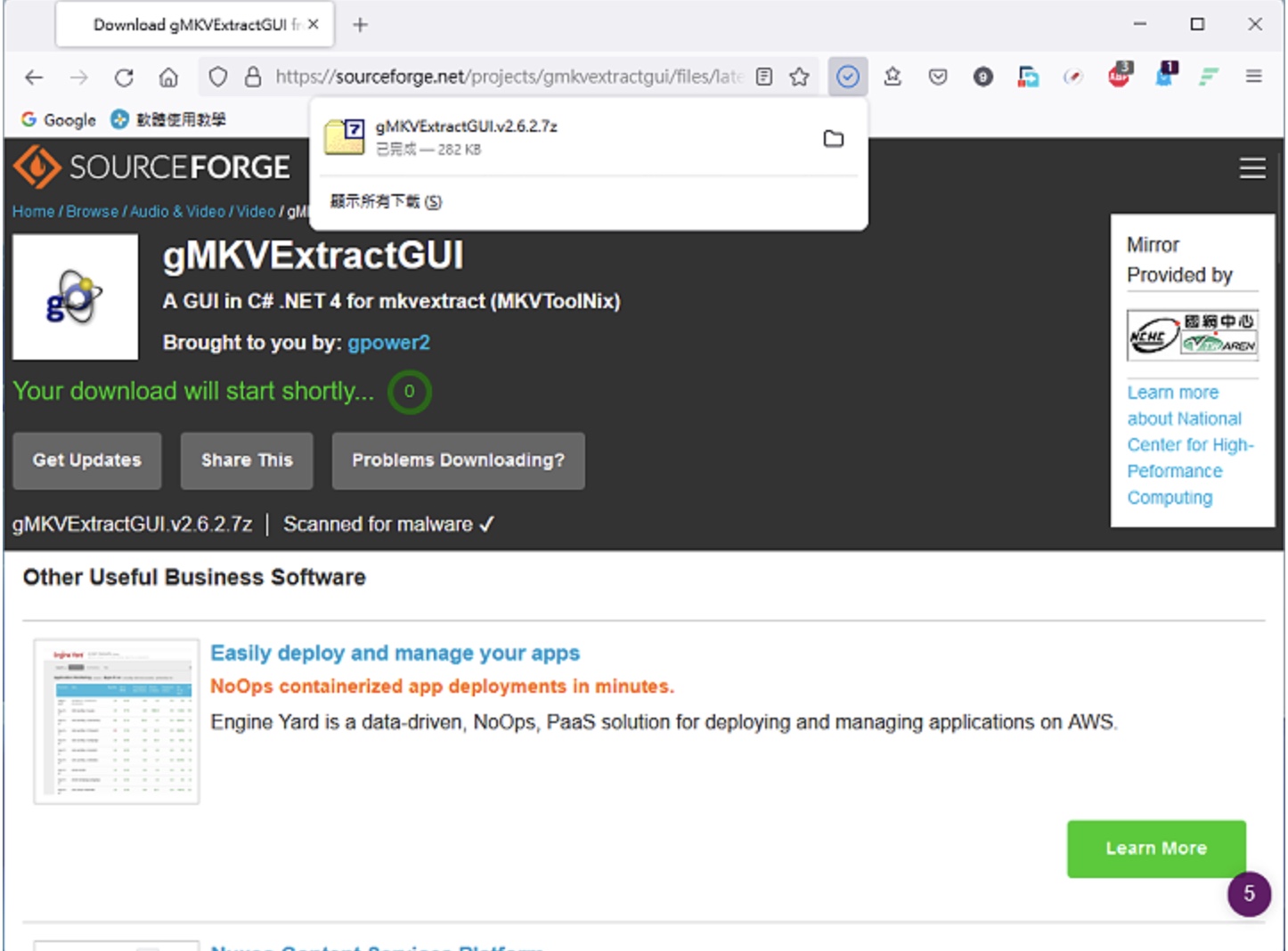The height and width of the screenshot is (951, 1288).
Task: Follow Learn more about National Center link
Action: tap(1190, 445)
